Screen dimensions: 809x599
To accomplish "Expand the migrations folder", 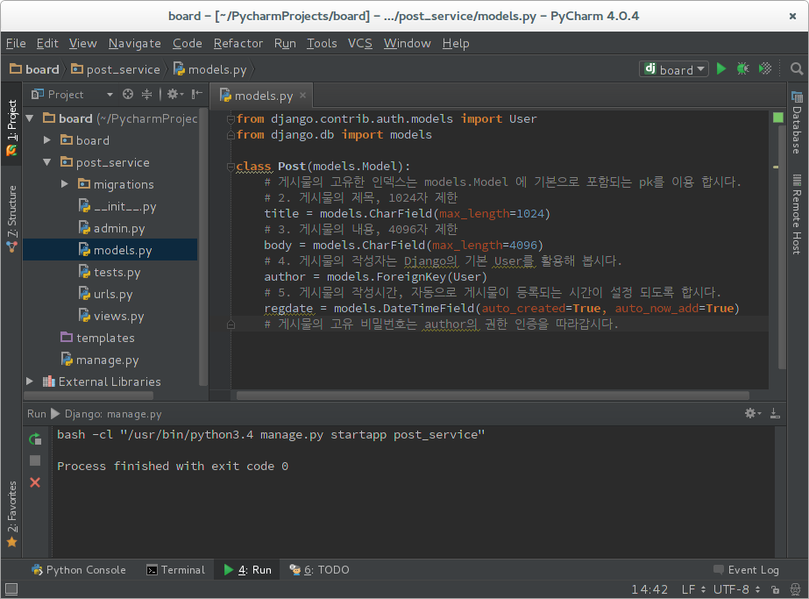I will (x=64, y=184).
